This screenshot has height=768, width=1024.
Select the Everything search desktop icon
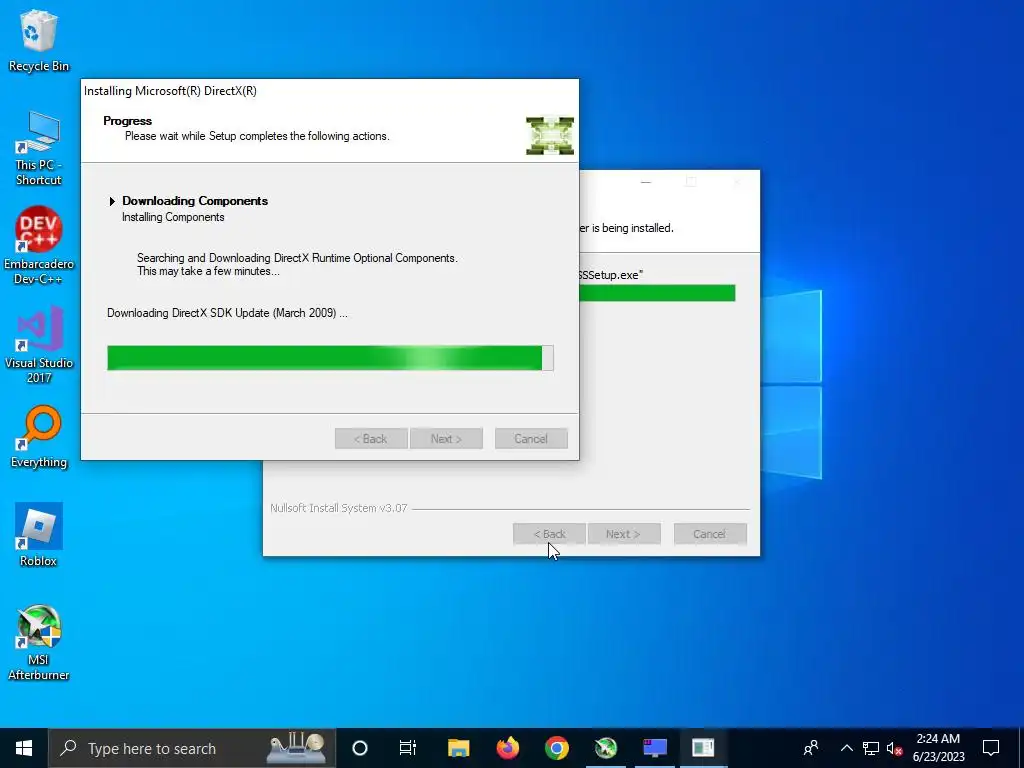point(39,436)
